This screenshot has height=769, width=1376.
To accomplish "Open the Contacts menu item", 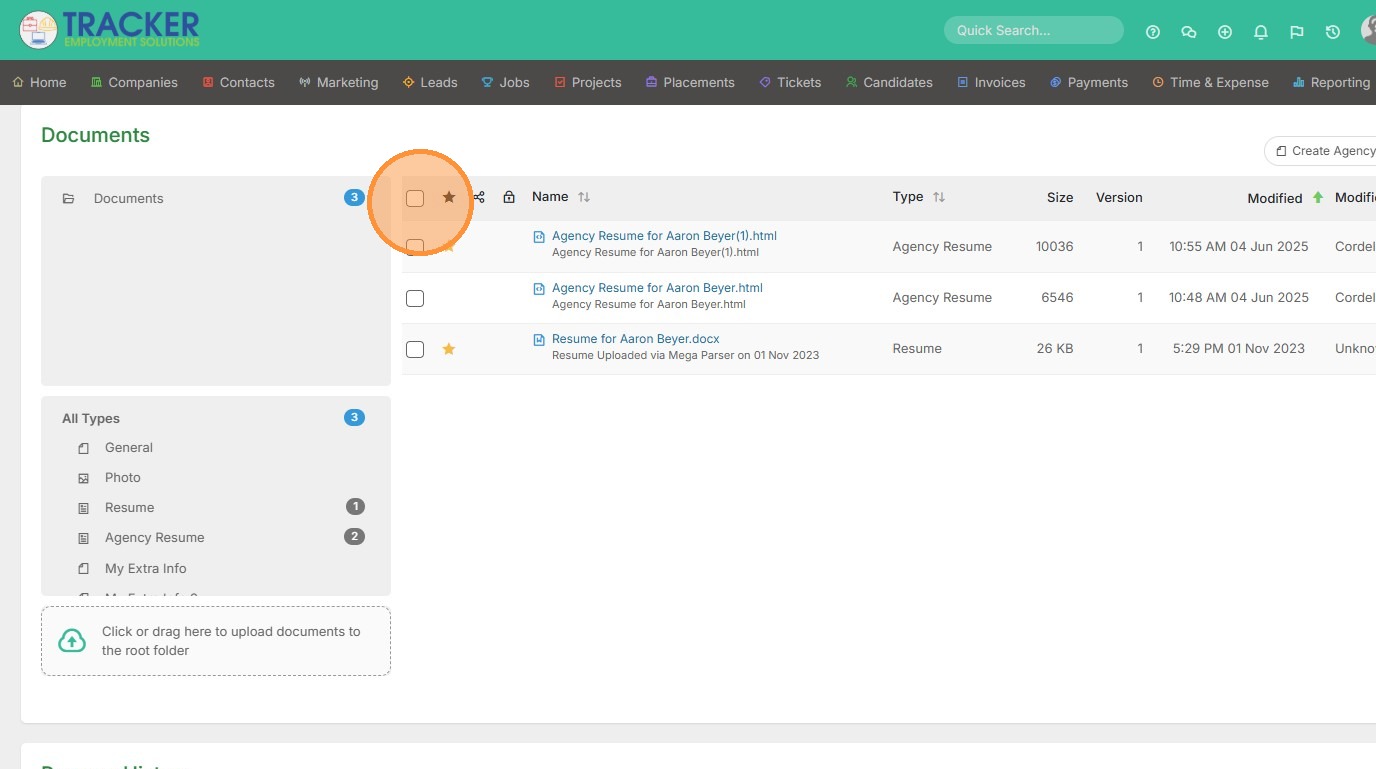I will [238, 82].
